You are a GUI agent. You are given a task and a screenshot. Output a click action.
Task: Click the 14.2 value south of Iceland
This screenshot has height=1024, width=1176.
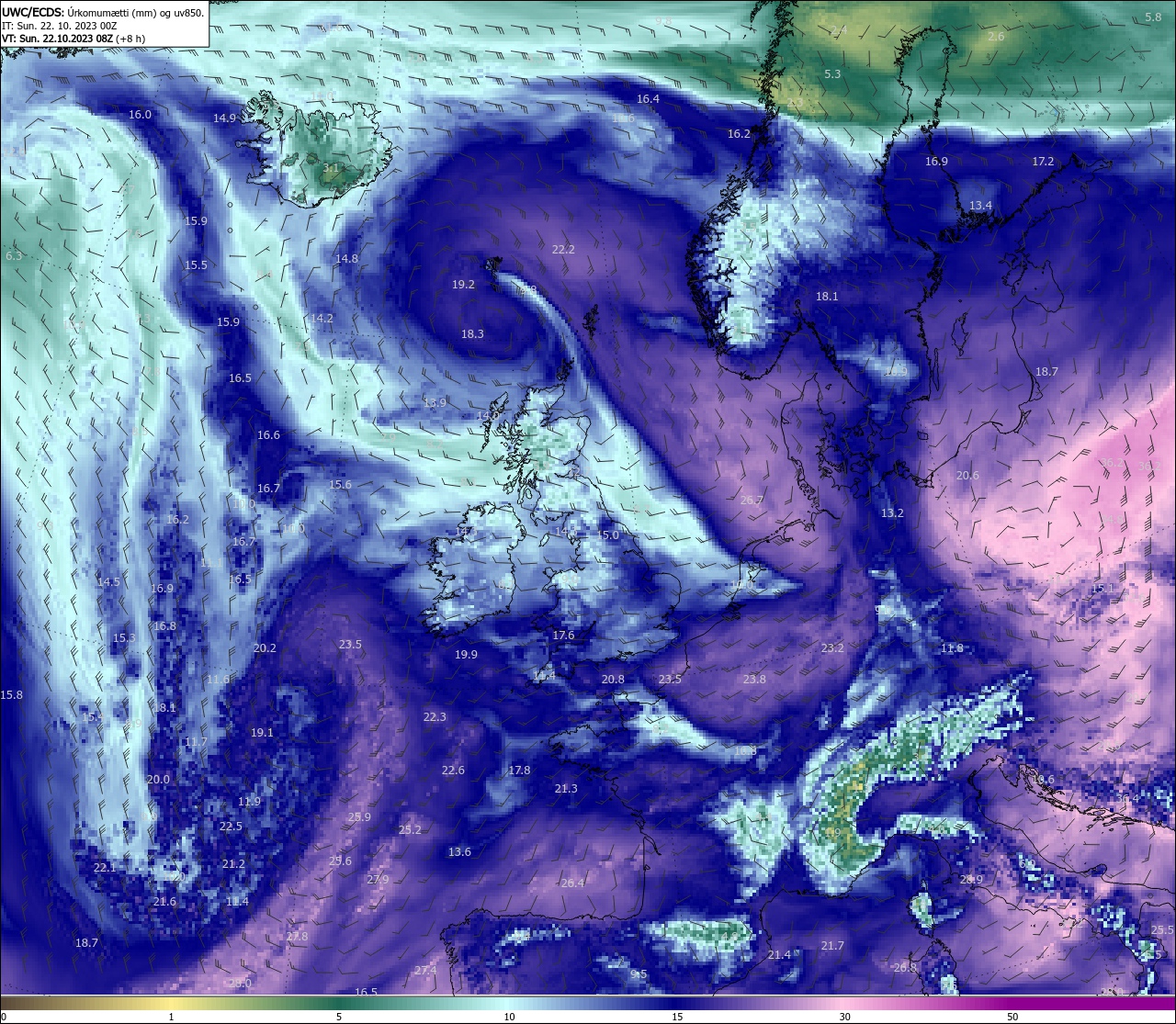(x=322, y=319)
